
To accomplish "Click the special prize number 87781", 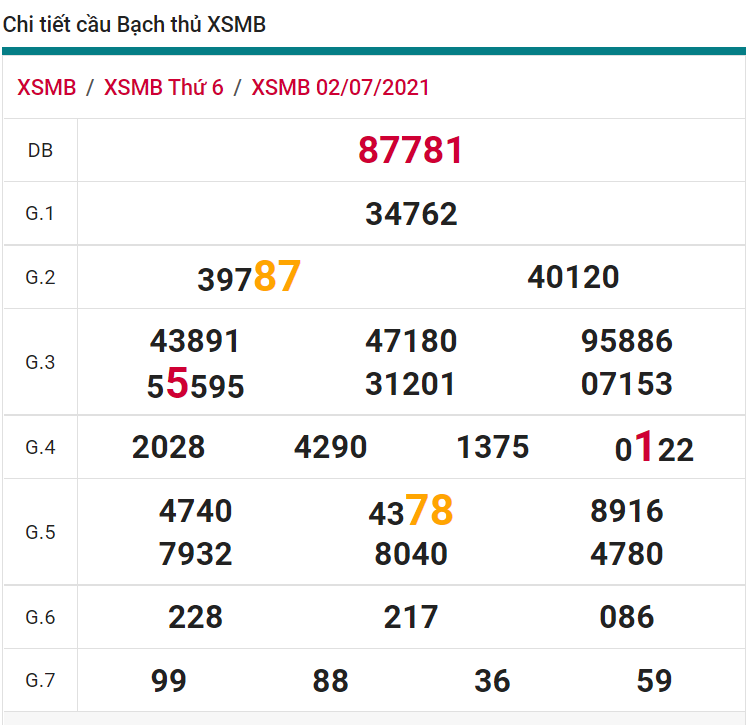I will click(x=411, y=151).
